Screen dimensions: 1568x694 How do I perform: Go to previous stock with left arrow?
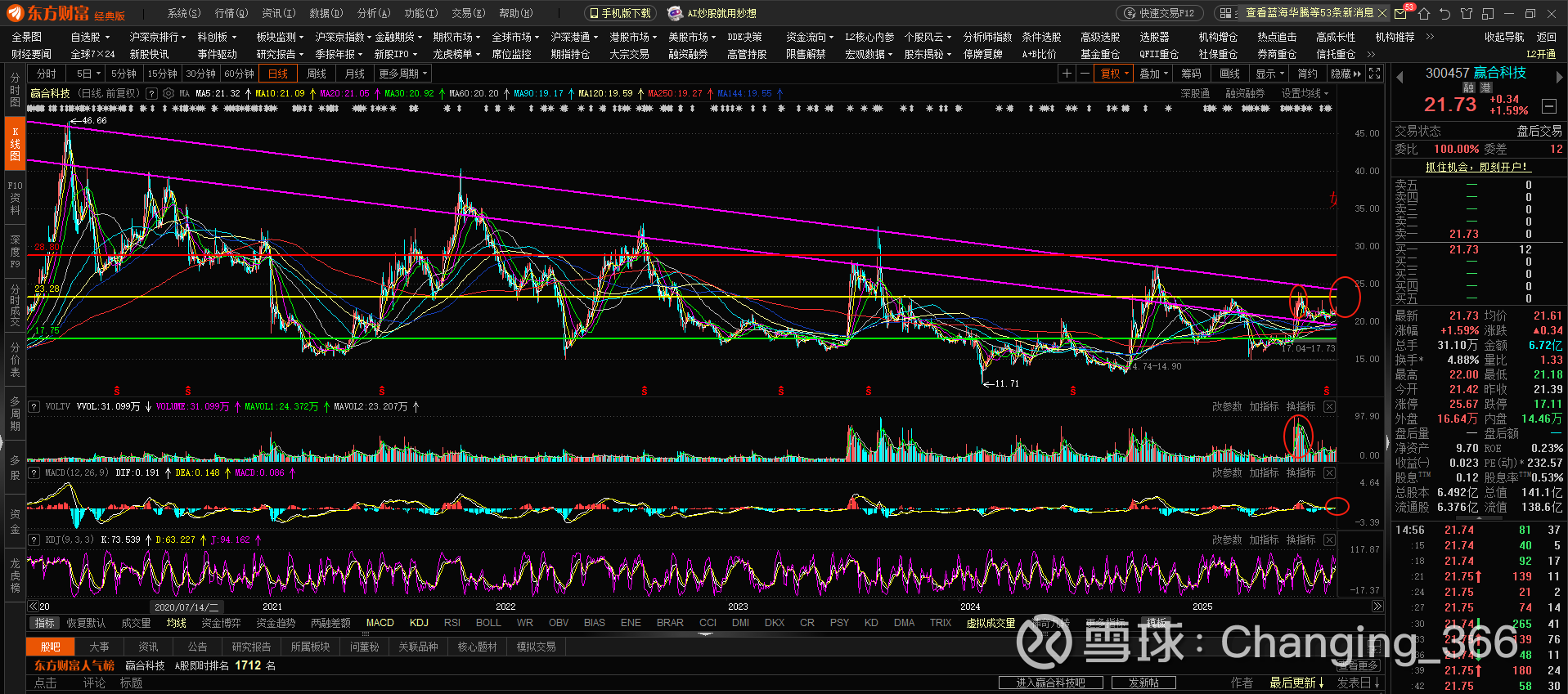coord(1400,77)
